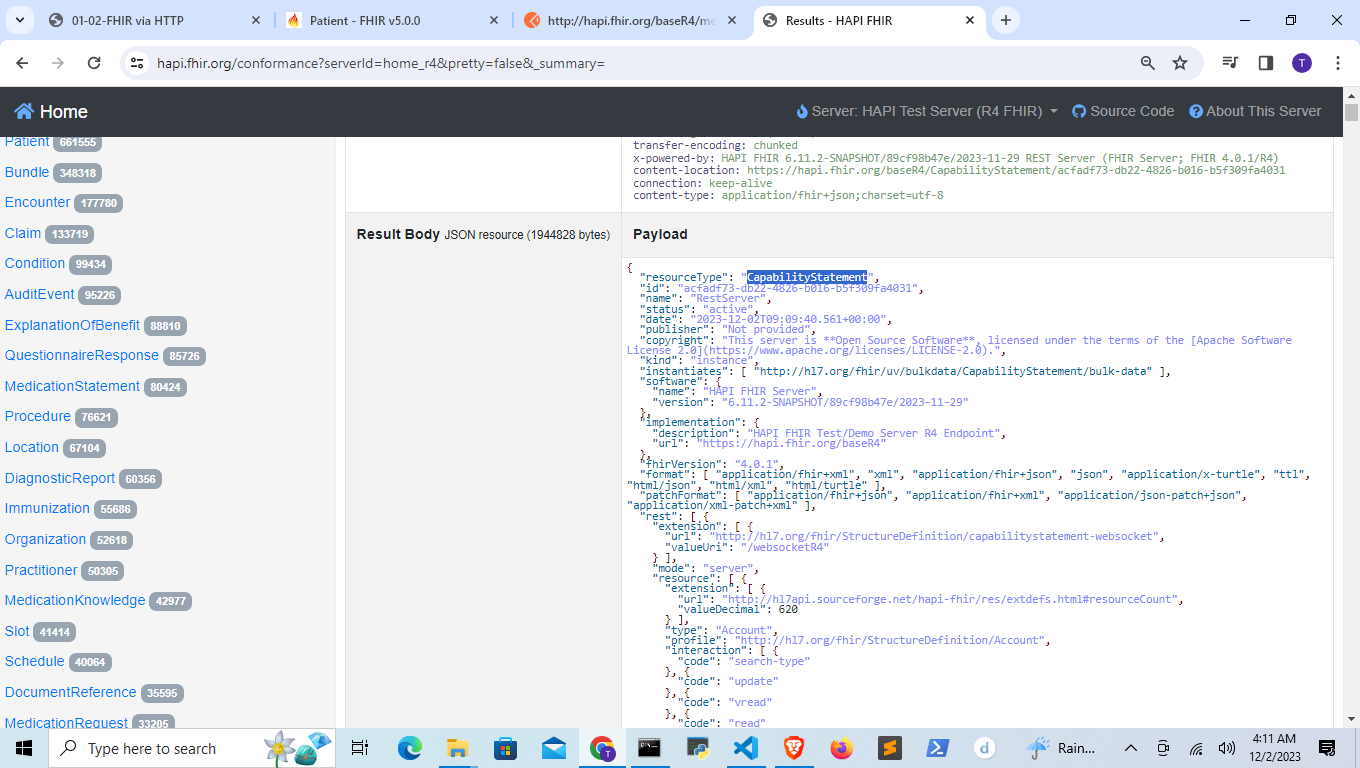The width and height of the screenshot is (1360, 768).
Task: Open the Practitioner resource link
Action: click(x=41, y=570)
